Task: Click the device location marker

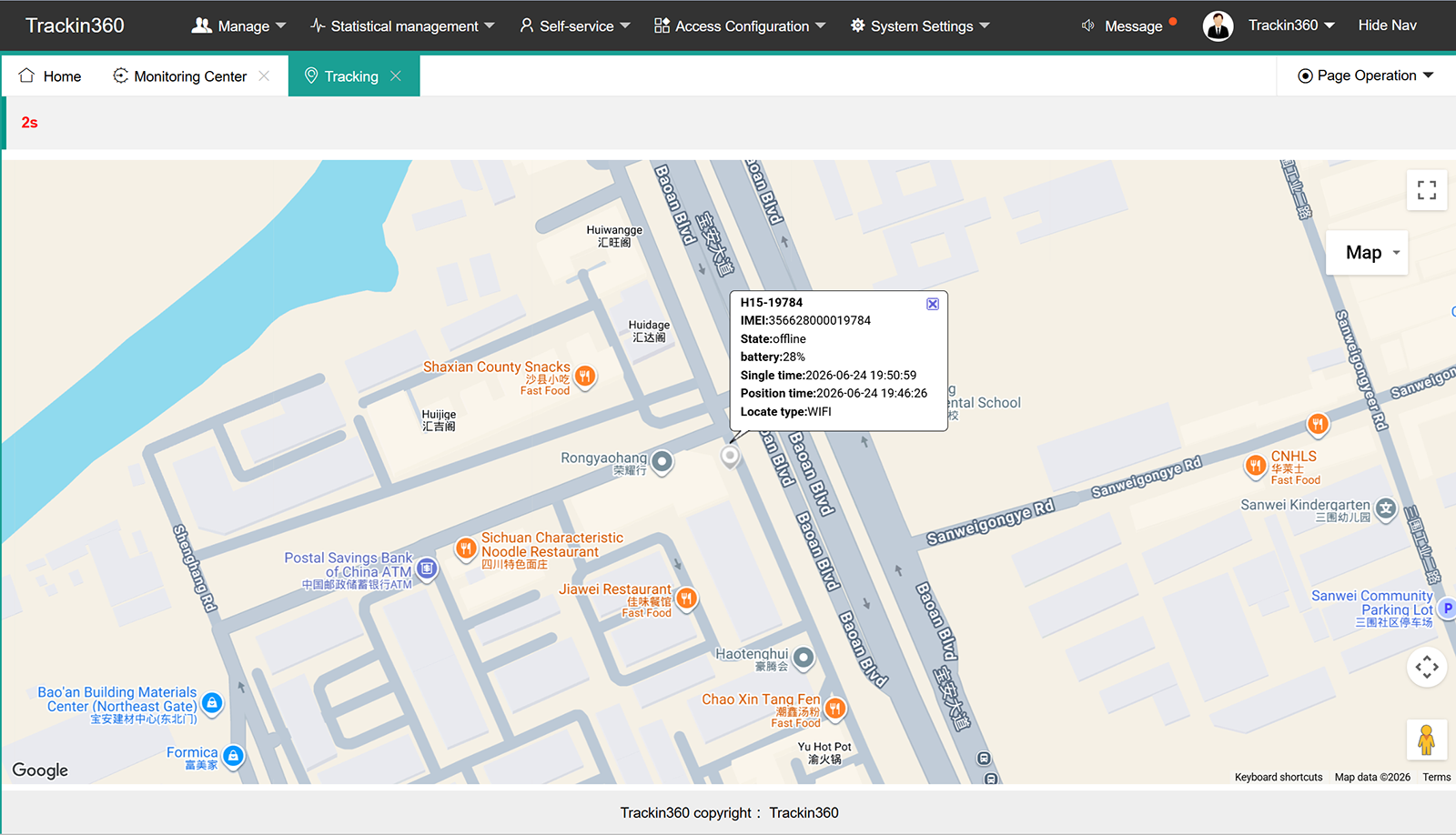Action: [730, 455]
